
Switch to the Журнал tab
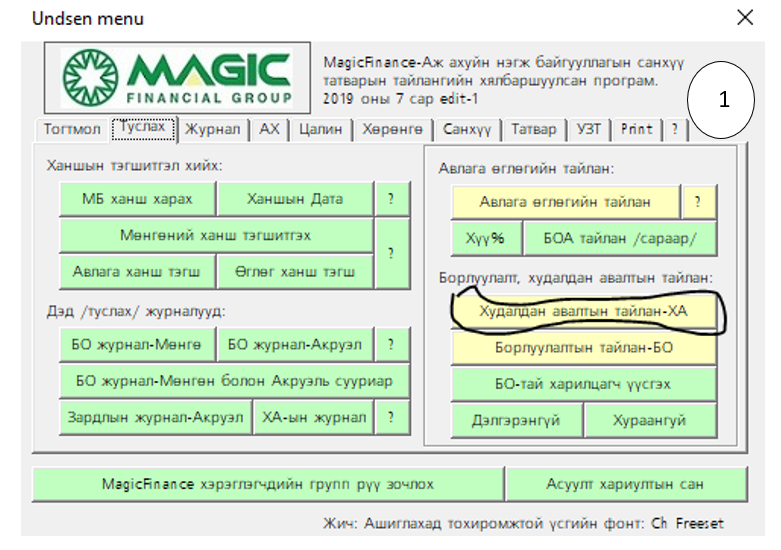click(212, 130)
